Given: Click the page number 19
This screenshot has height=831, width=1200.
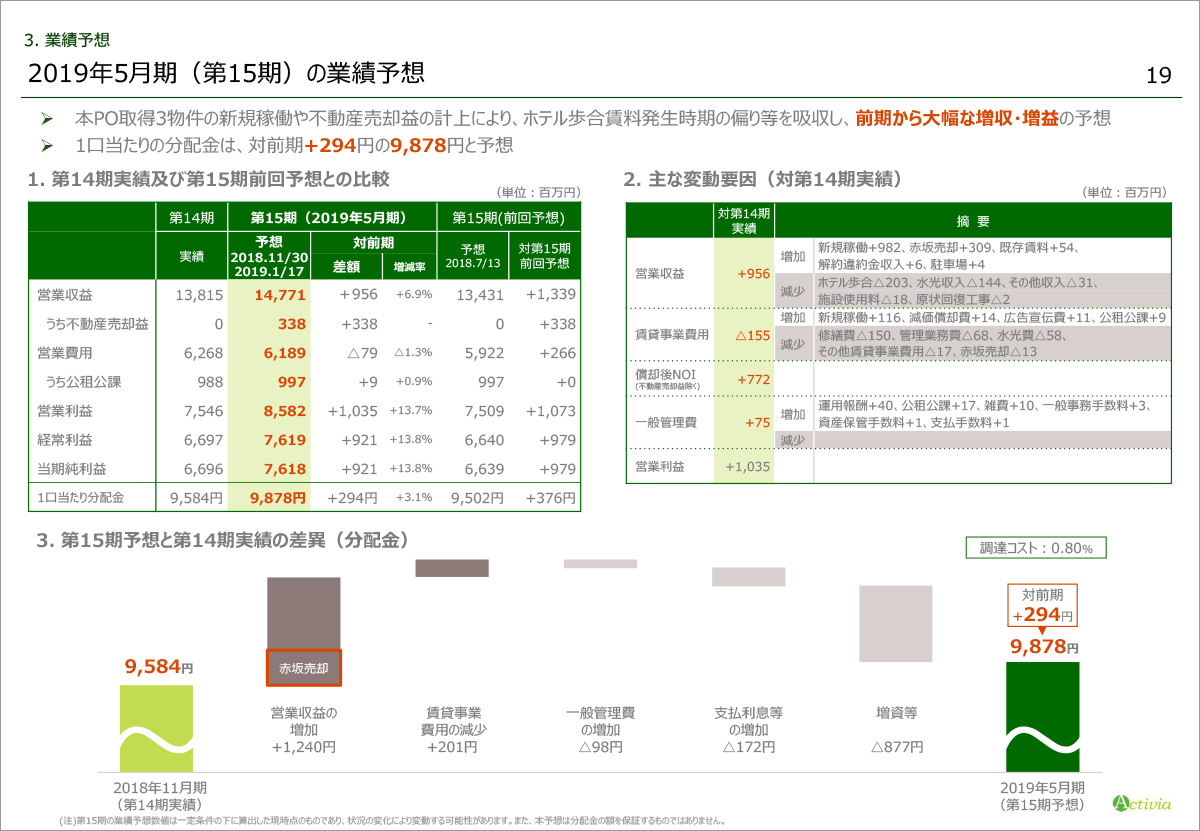Looking at the screenshot, I should (1158, 76).
